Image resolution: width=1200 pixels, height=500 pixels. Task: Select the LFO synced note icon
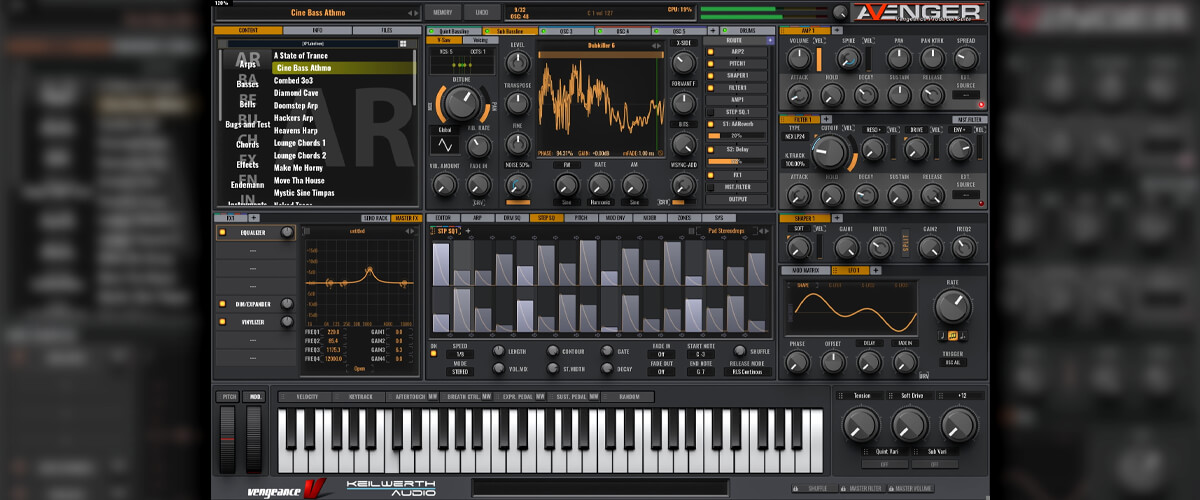click(x=953, y=335)
